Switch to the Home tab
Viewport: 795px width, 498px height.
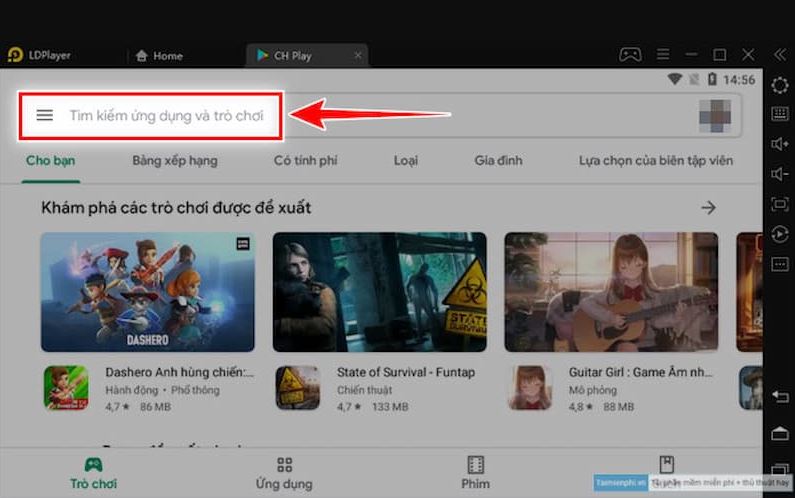click(x=159, y=56)
